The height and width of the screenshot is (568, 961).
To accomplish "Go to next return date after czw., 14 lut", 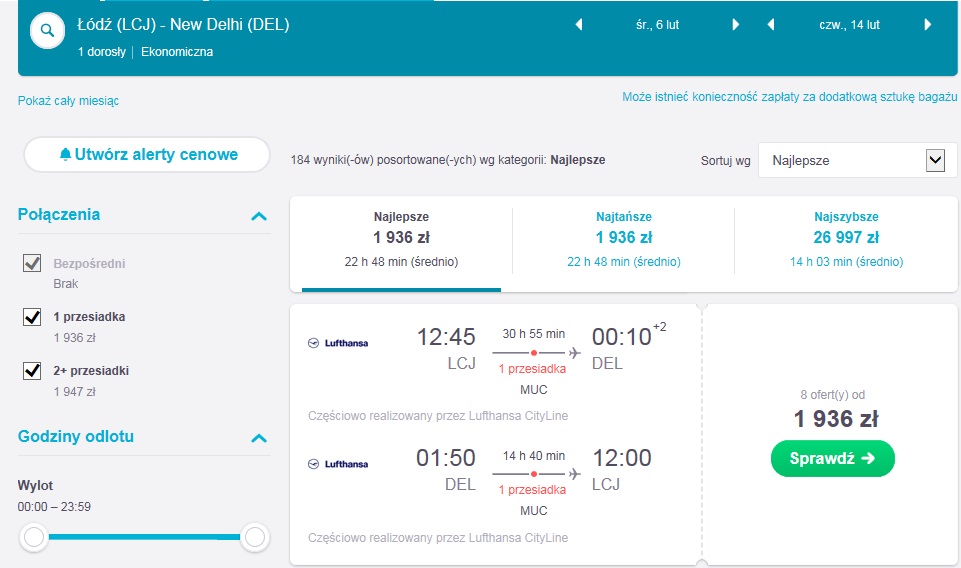I will tap(927, 25).
